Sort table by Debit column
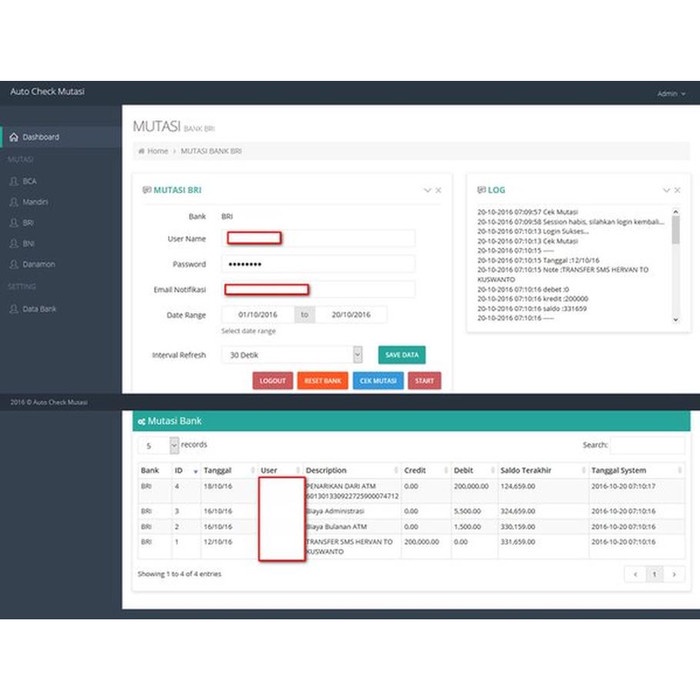Viewport: 700px width, 700px height. [x=474, y=471]
